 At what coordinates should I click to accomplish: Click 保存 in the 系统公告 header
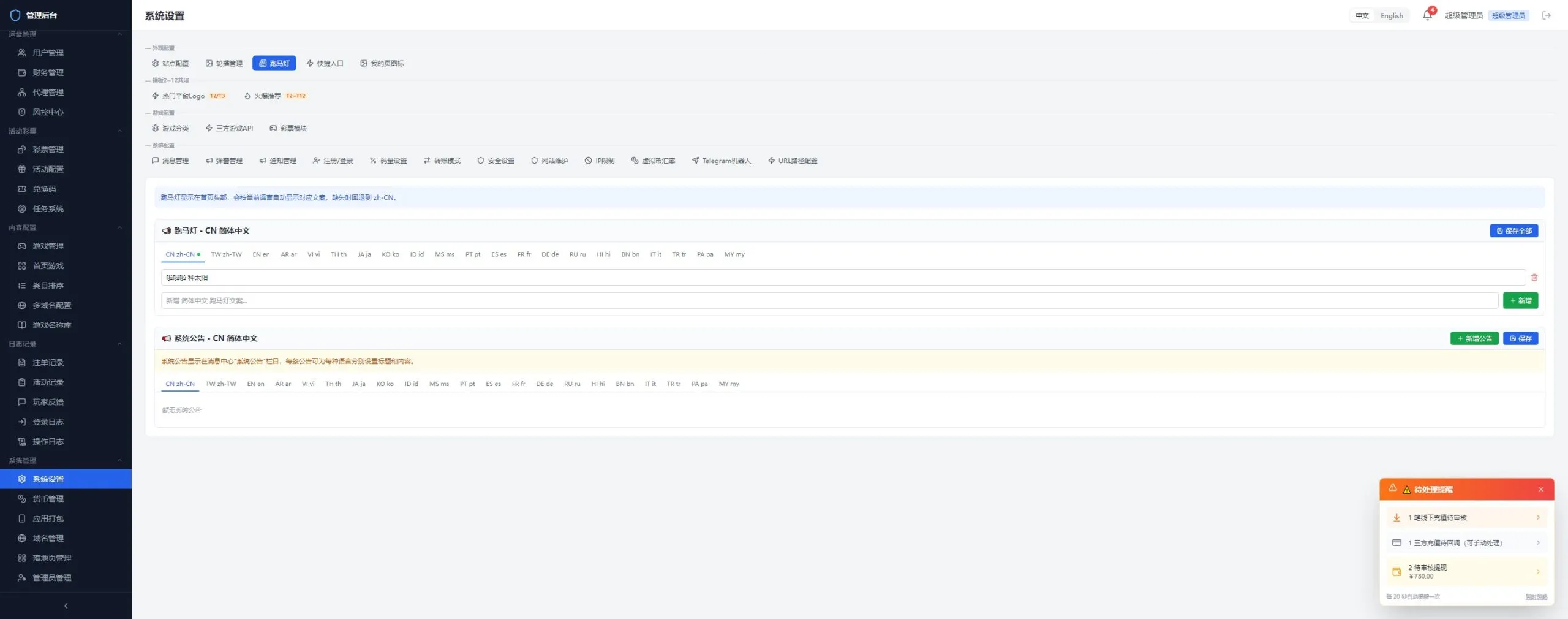1520,338
